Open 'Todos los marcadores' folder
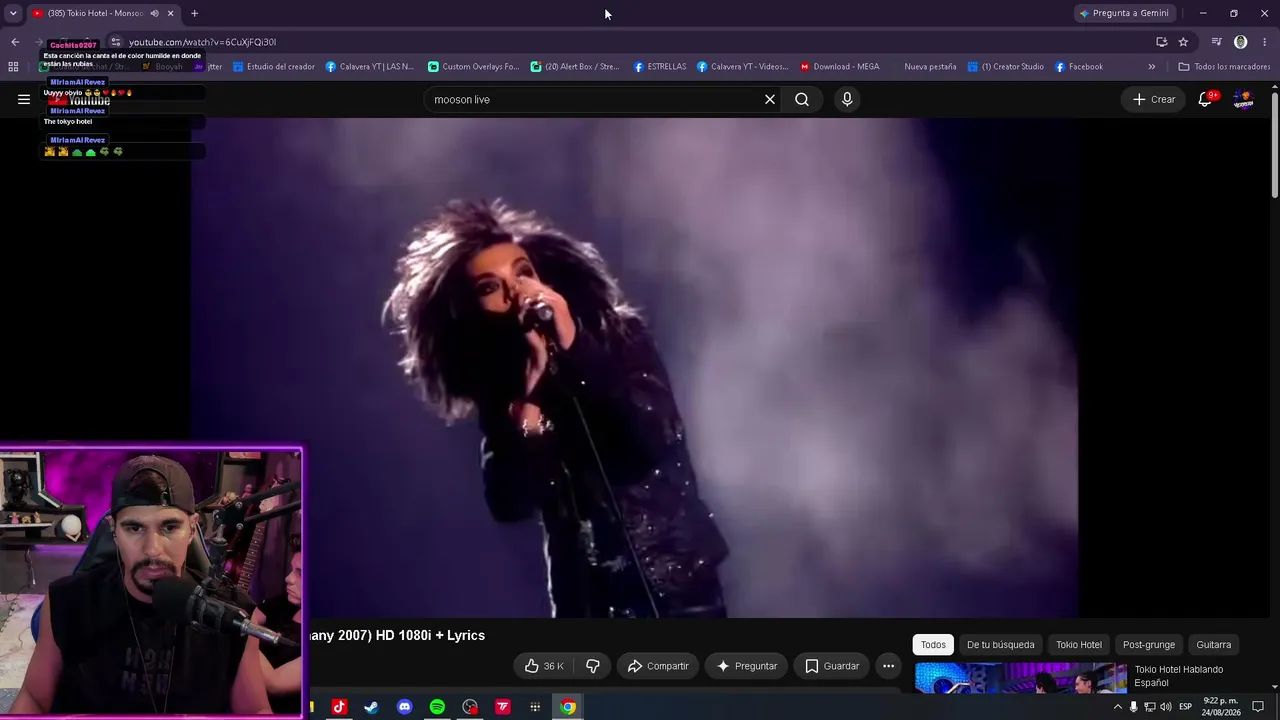Viewport: 1280px width, 720px height. coord(1224,67)
